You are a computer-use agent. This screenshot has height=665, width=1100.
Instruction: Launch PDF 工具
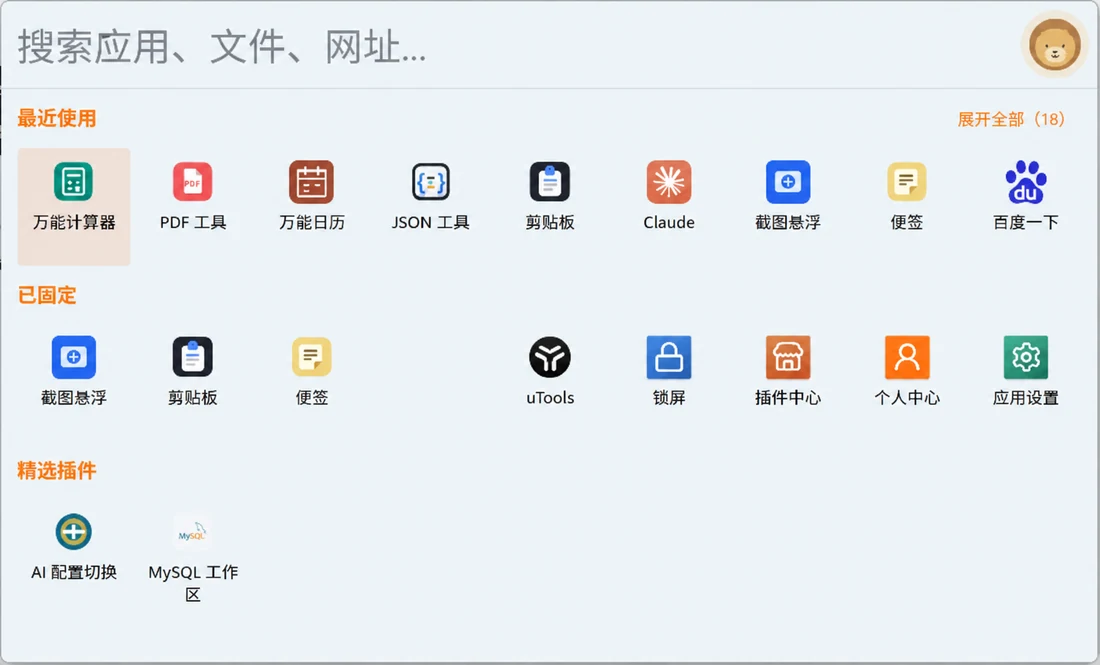point(193,196)
